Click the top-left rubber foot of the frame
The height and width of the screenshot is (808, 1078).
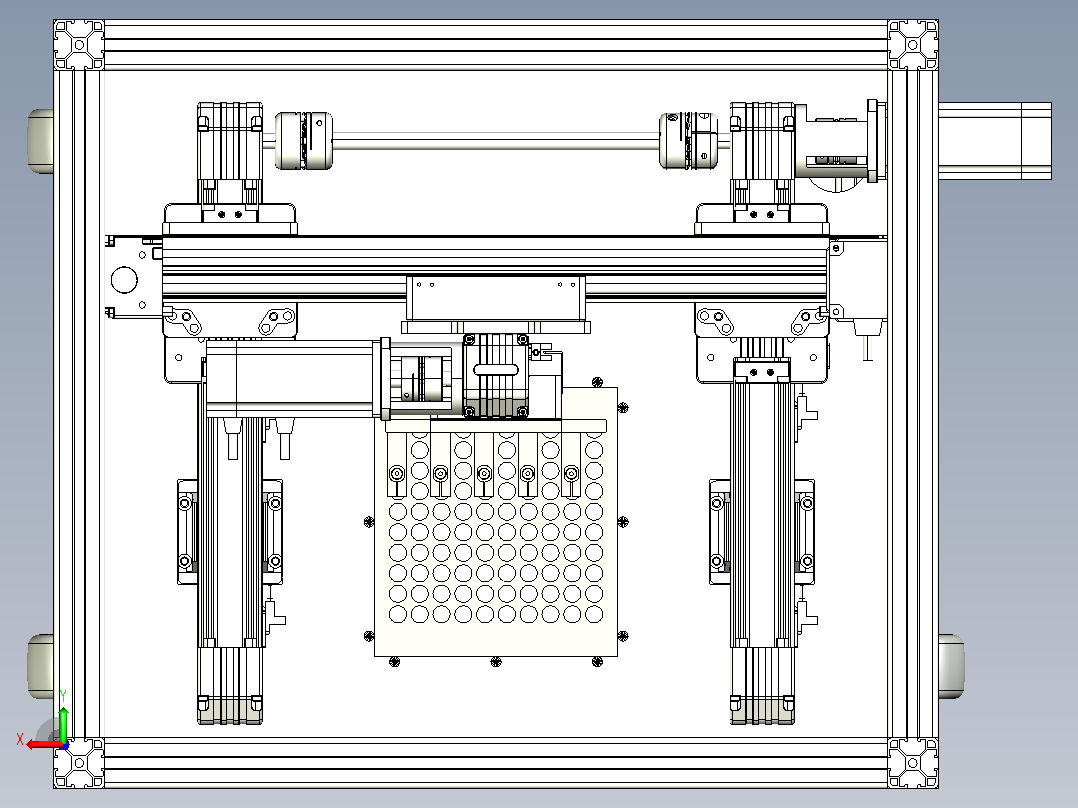point(41,141)
